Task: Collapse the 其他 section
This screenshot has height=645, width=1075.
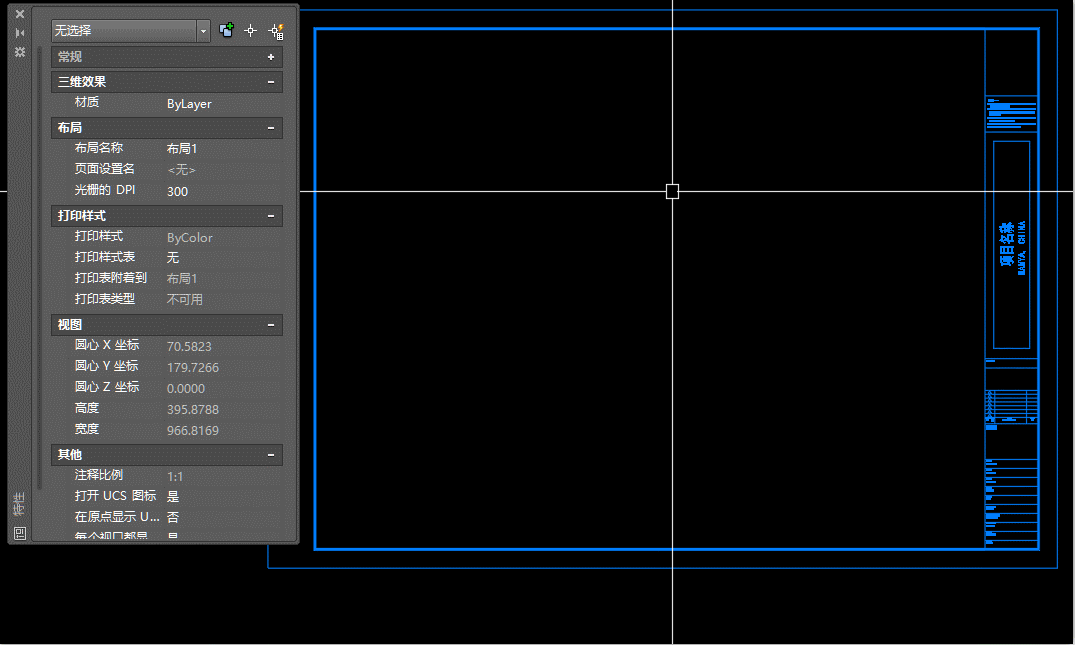Action: click(x=271, y=454)
